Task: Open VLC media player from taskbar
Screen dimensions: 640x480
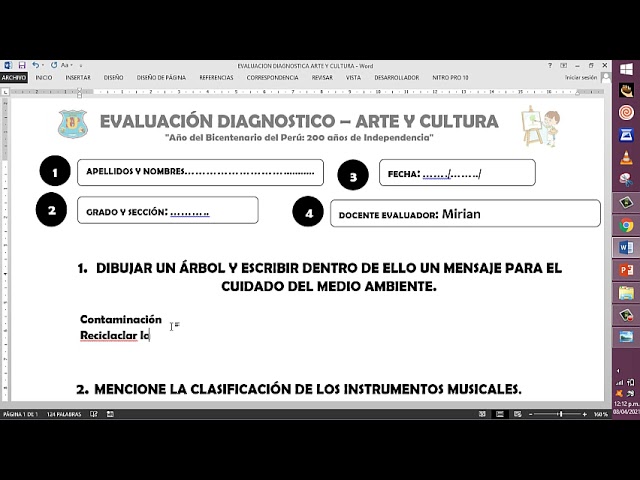Action: [626, 157]
